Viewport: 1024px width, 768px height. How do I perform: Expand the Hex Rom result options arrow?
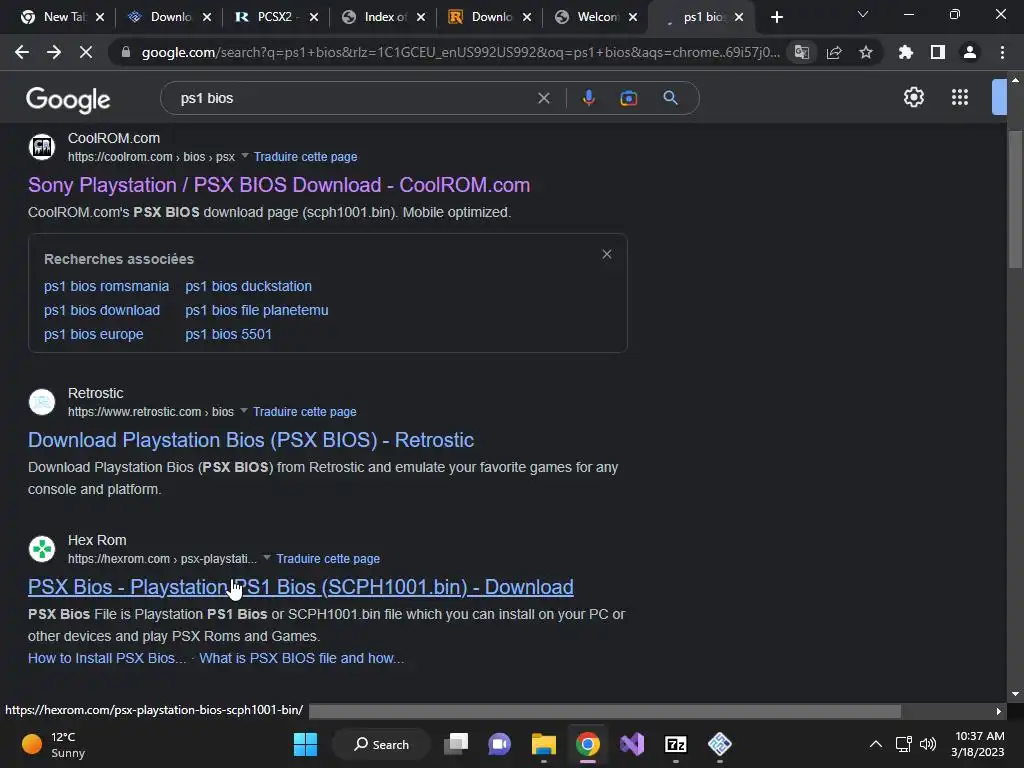[266, 557]
